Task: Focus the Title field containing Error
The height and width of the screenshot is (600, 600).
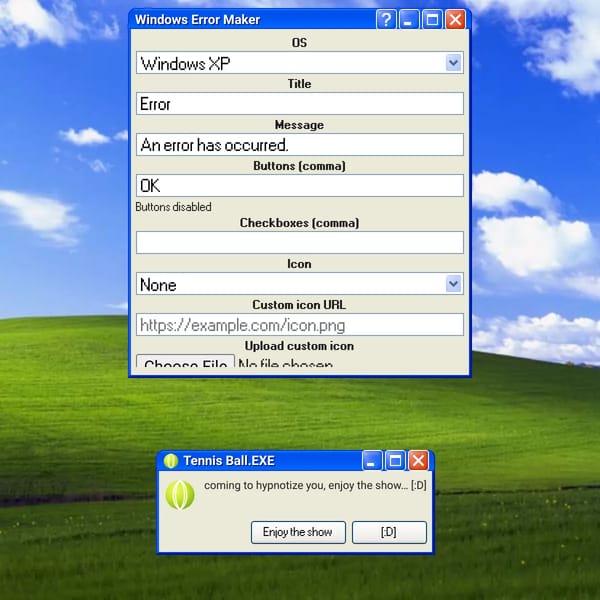Action: click(x=300, y=104)
